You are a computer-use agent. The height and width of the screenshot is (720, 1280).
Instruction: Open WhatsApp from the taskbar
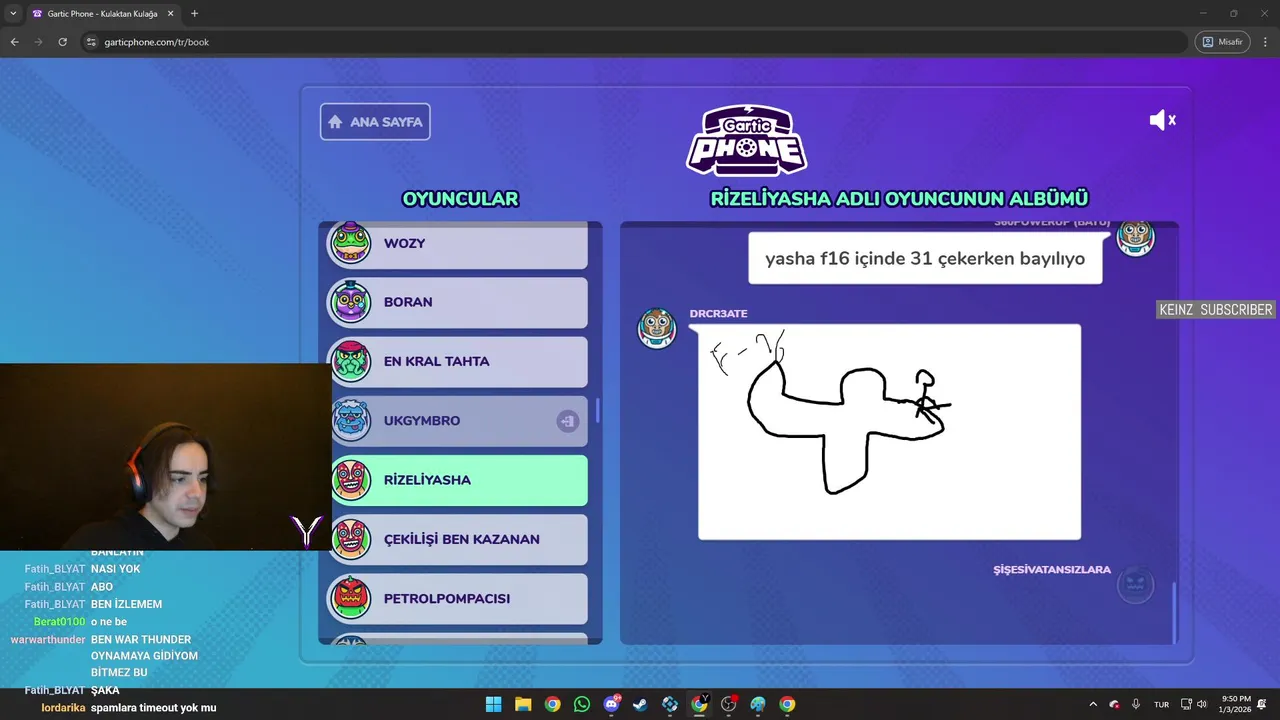click(x=582, y=704)
